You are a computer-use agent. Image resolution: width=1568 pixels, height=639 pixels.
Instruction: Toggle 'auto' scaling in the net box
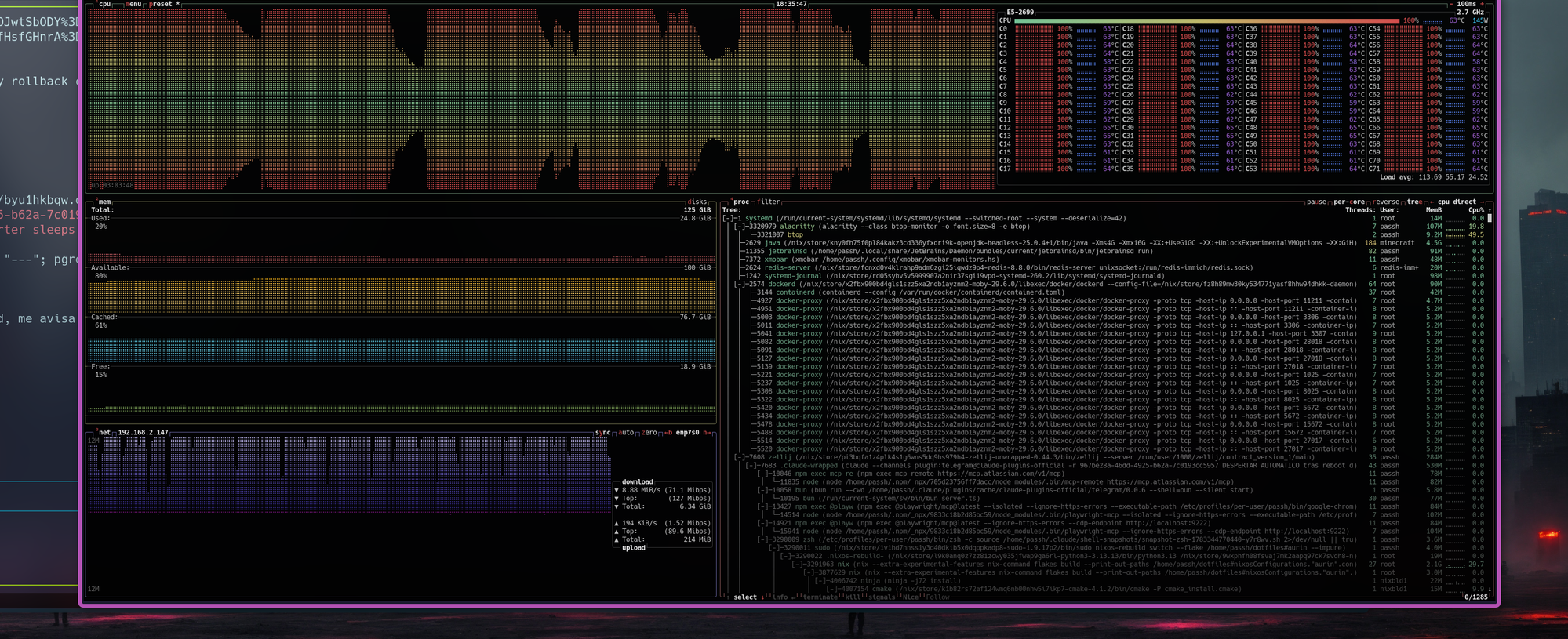(x=626, y=432)
